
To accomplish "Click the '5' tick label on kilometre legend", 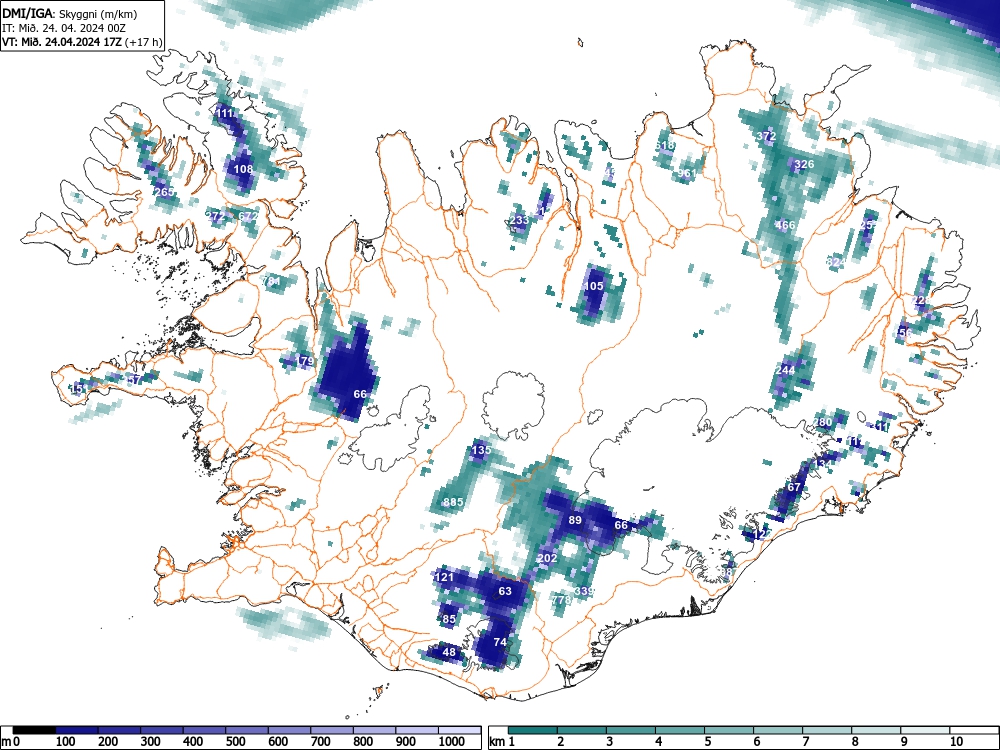I will tap(708, 742).
